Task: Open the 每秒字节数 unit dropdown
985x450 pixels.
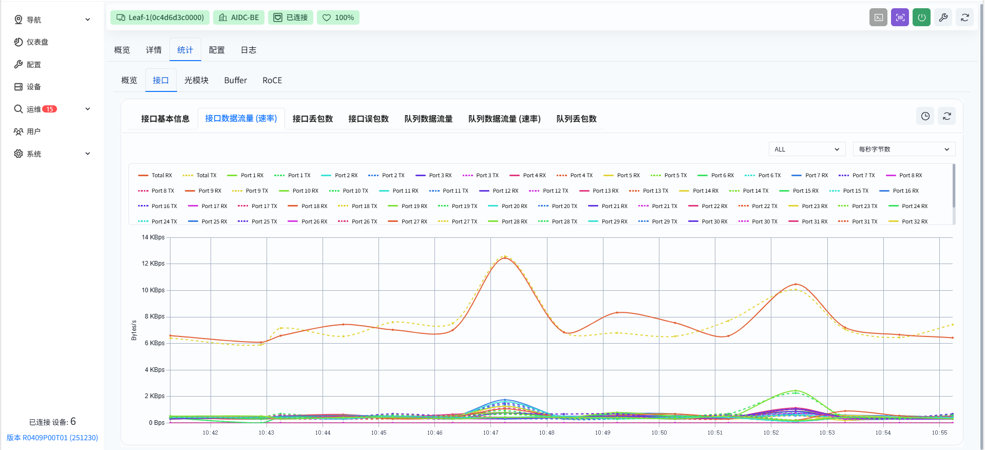Action: tap(904, 149)
